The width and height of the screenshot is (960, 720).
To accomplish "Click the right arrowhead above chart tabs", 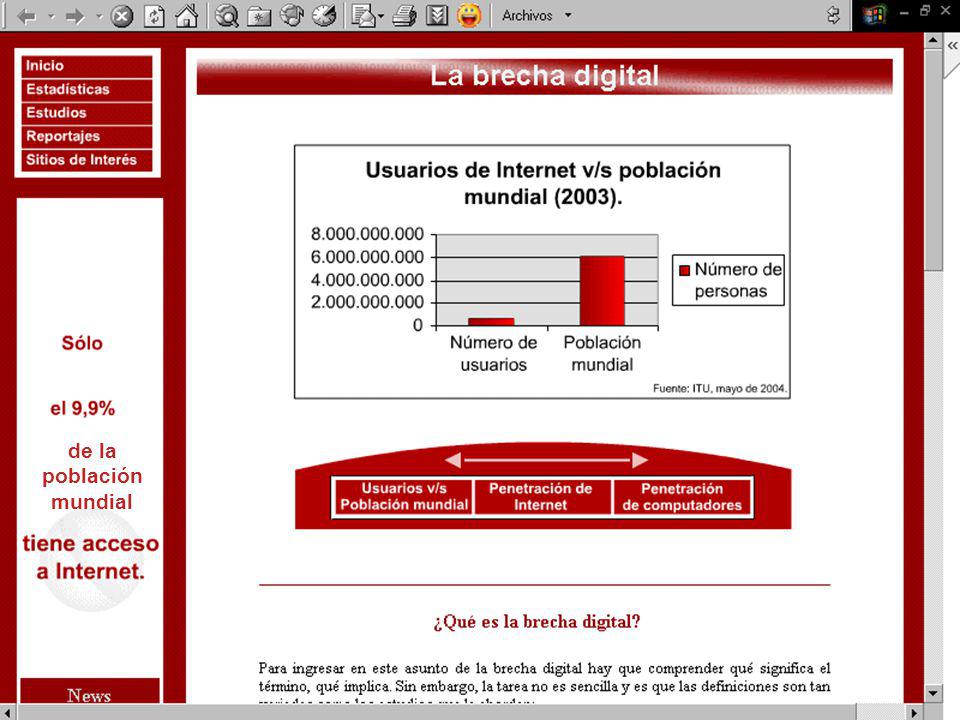I will 640,460.
